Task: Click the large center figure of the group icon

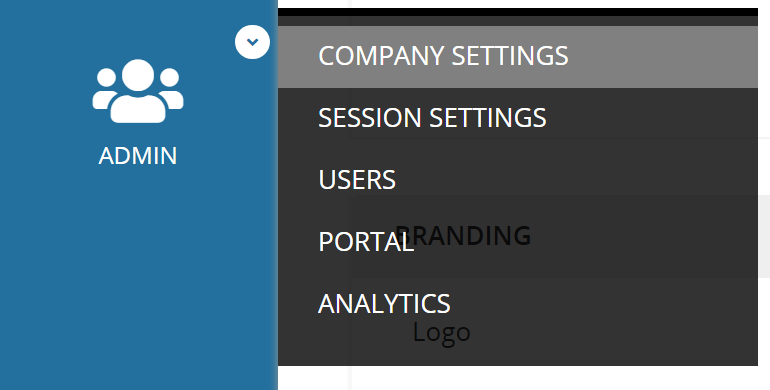Action: 138,91
